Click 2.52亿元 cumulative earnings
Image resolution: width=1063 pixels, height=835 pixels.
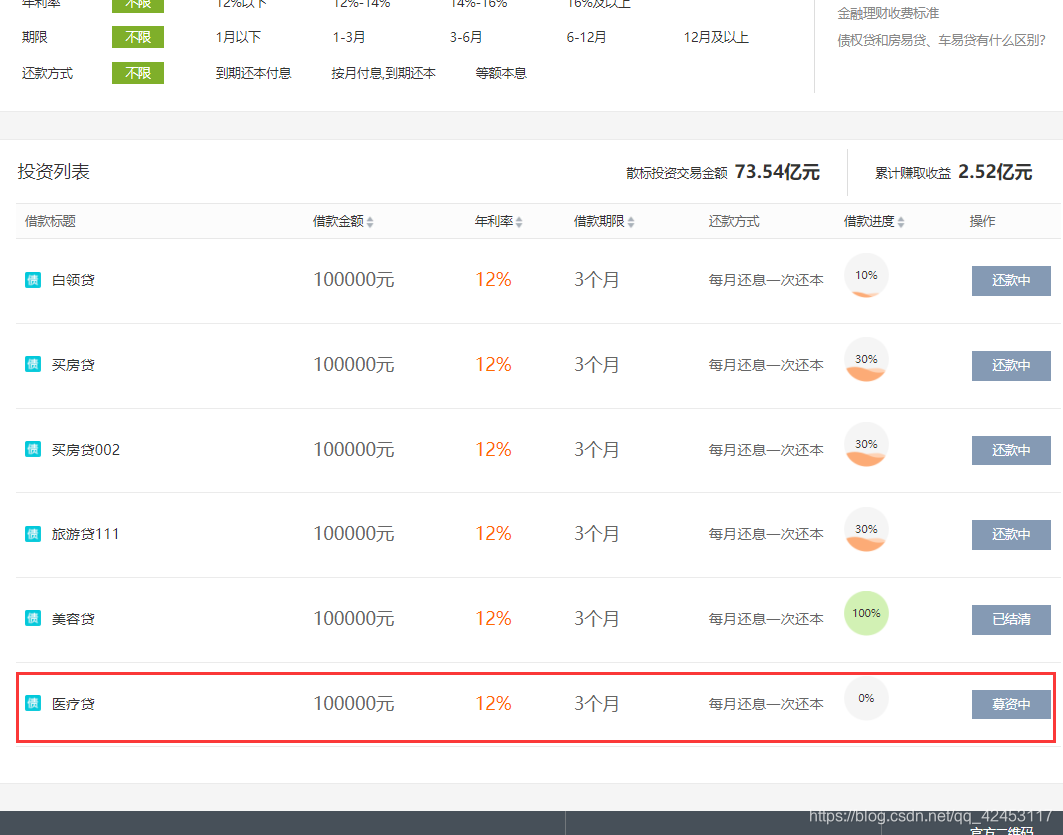pos(995,172)
